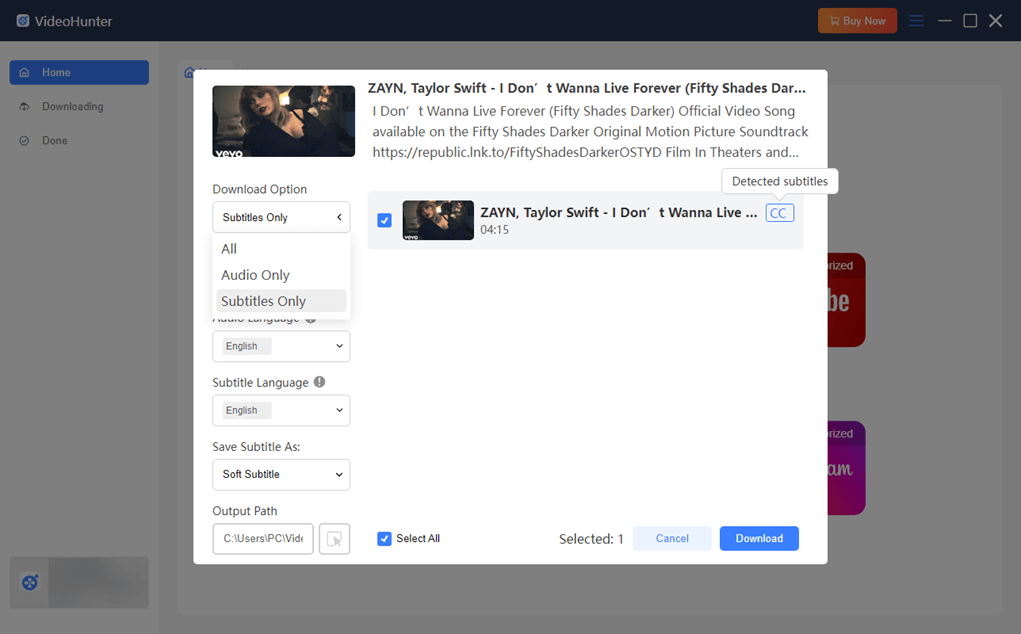Click the video title in the list row

point(619,213)
